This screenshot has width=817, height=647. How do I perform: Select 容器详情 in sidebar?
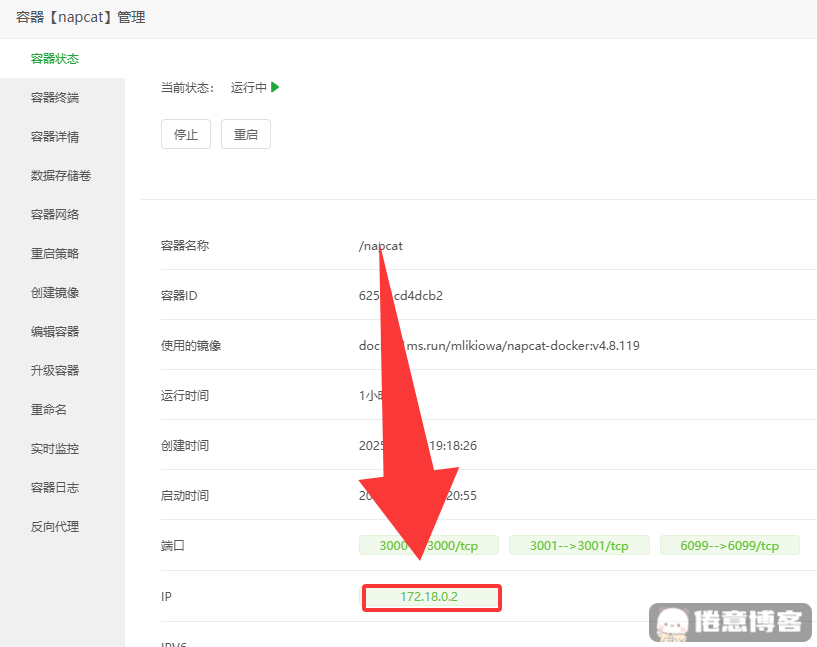(x=55, y=137)
